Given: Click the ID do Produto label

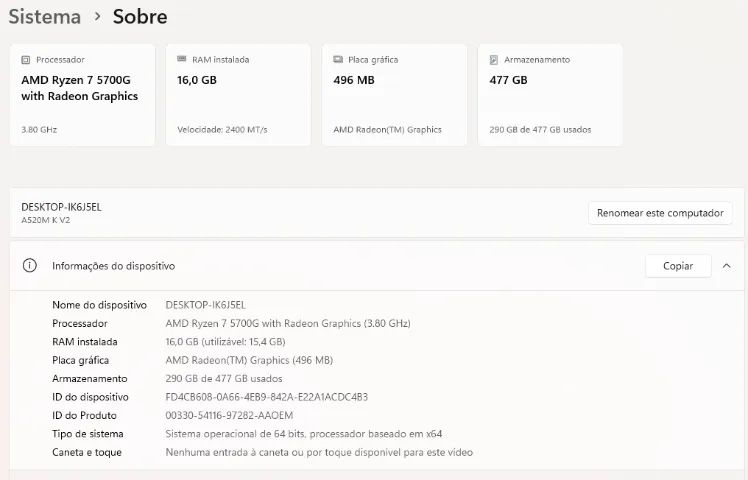Looking at the screenshot, I should click(x=84, y=415).
